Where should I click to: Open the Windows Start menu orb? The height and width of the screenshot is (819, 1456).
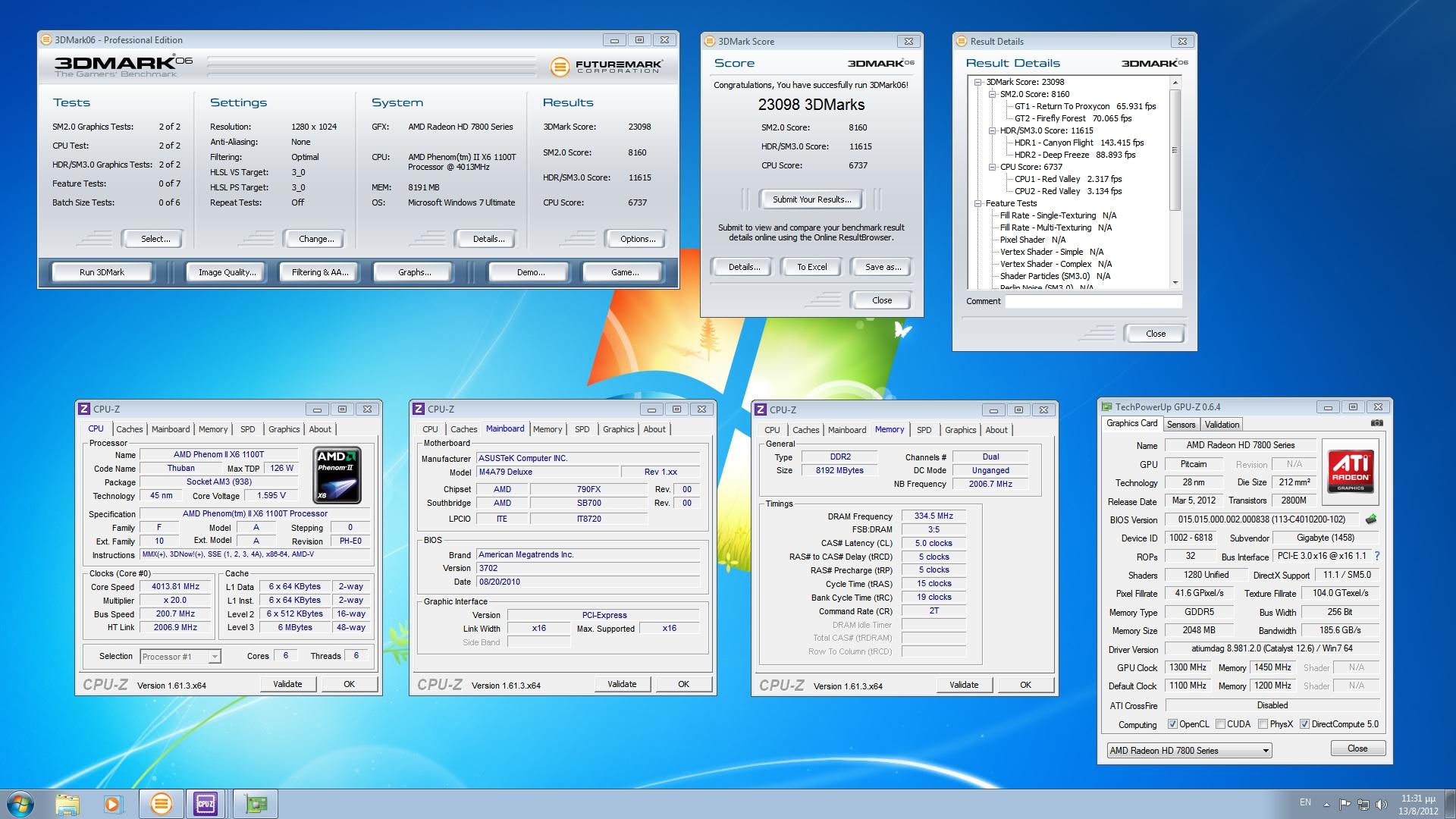point(20,804)
